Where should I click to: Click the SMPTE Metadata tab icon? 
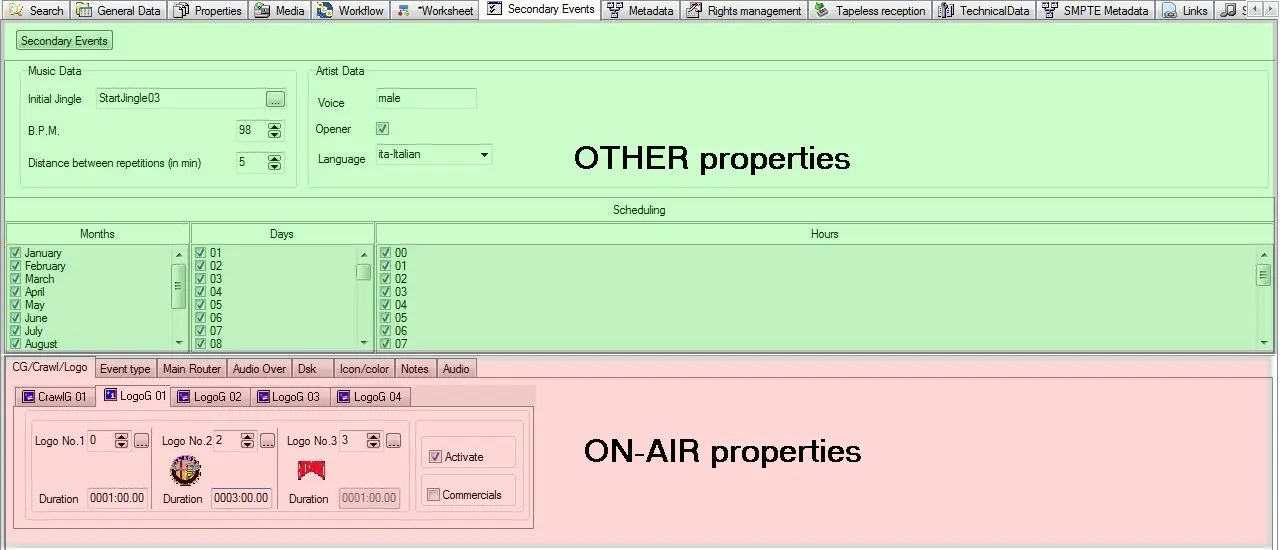coord(1049,11)
